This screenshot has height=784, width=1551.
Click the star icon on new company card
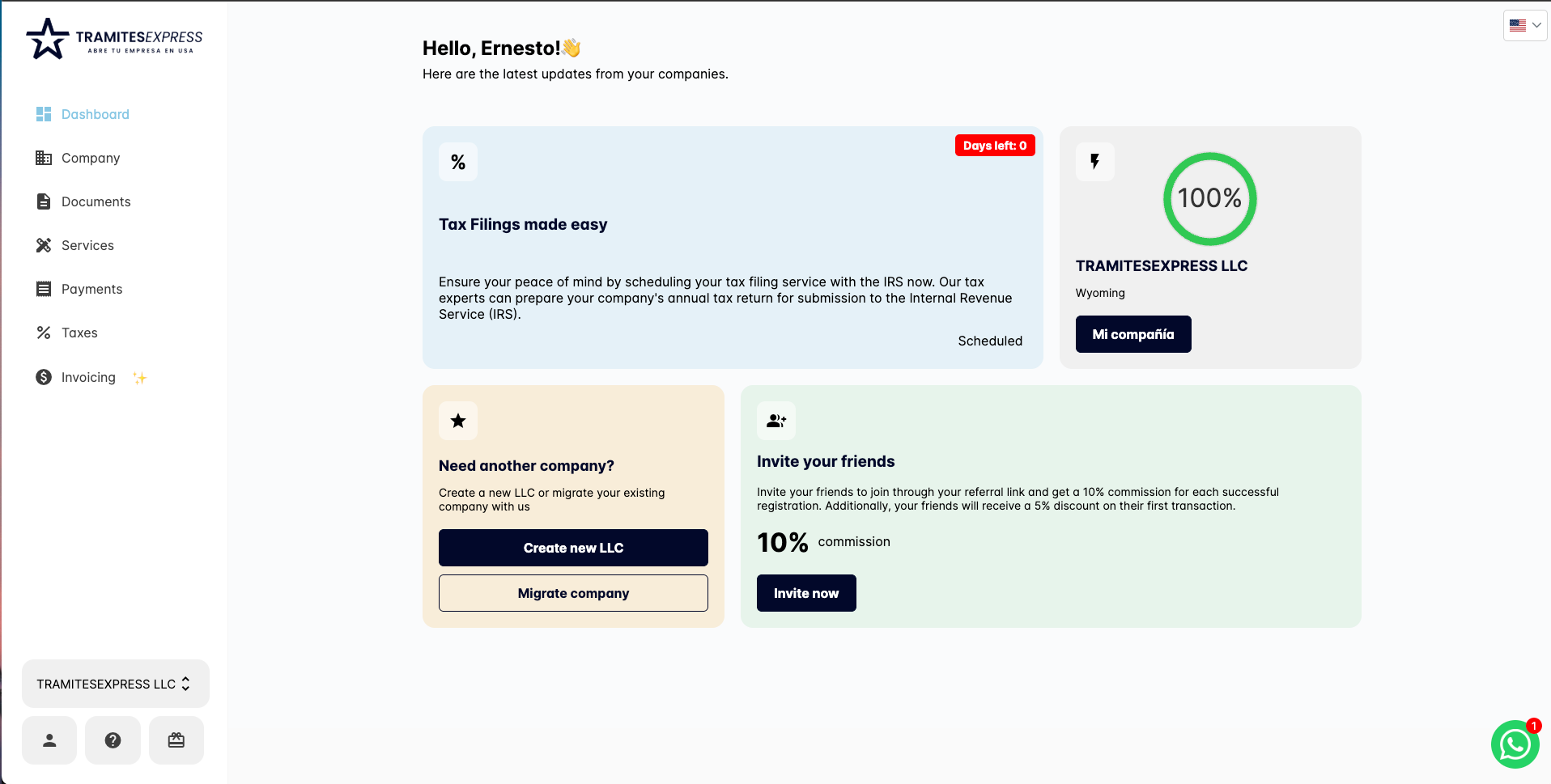(458, 421)
